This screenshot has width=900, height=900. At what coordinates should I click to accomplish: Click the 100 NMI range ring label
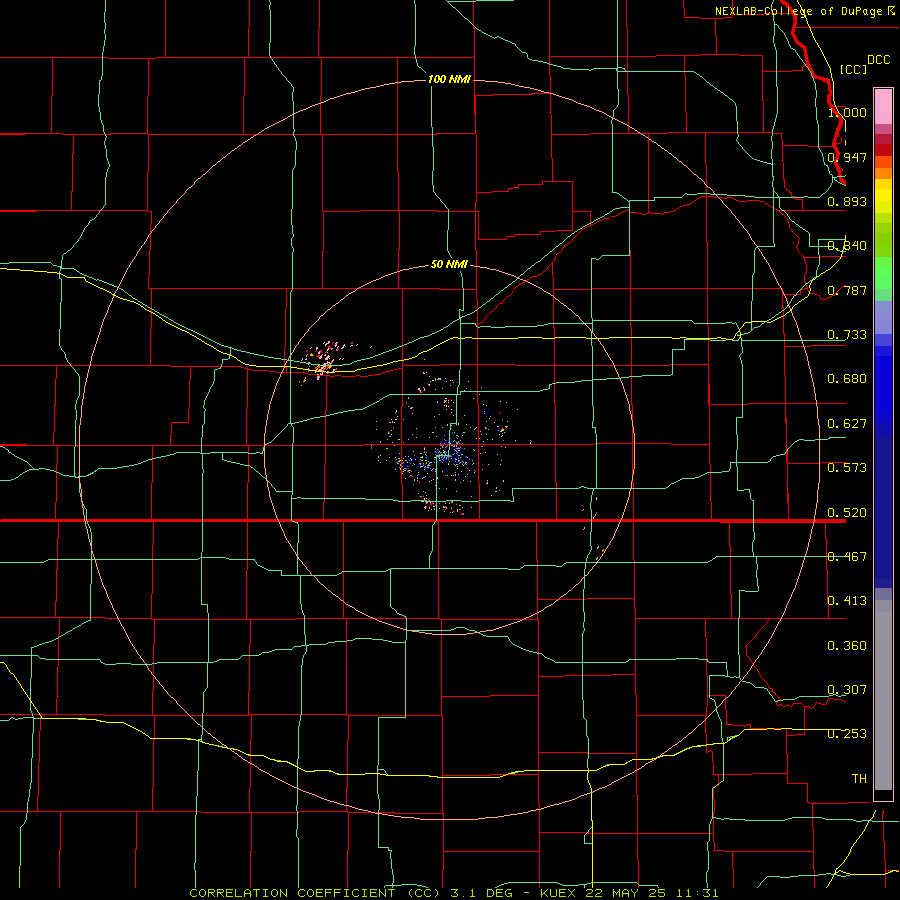(449, 79)
